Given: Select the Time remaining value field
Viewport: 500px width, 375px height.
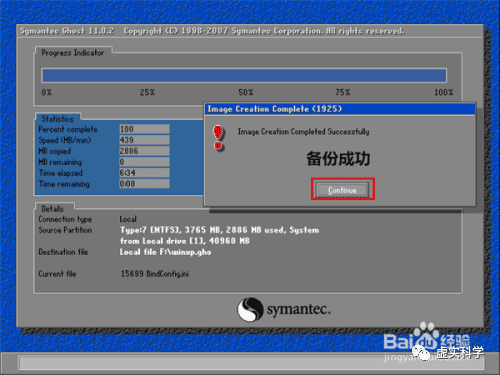Looking at the screenshot, I should click(144, 184).
